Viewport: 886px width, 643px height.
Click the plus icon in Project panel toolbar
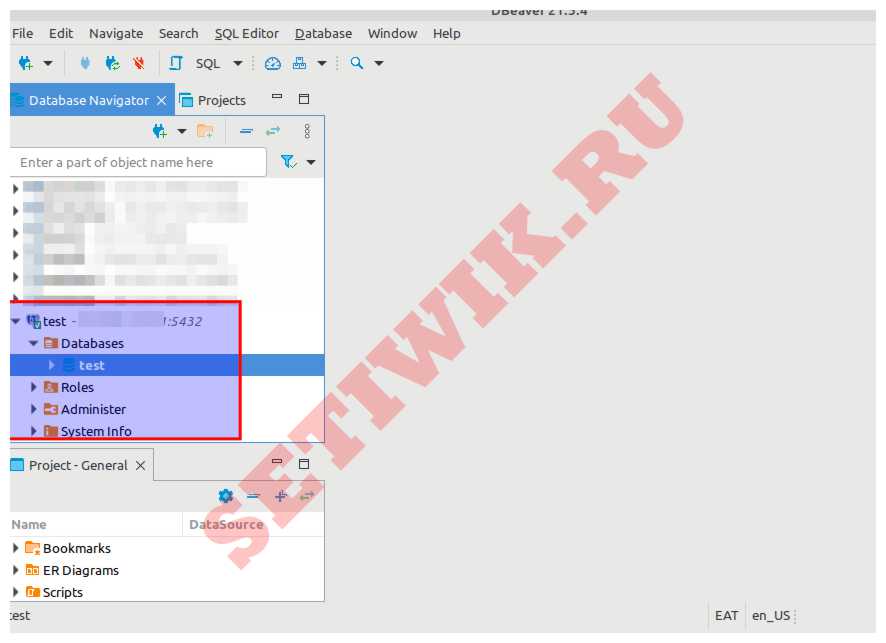[281, 496]
